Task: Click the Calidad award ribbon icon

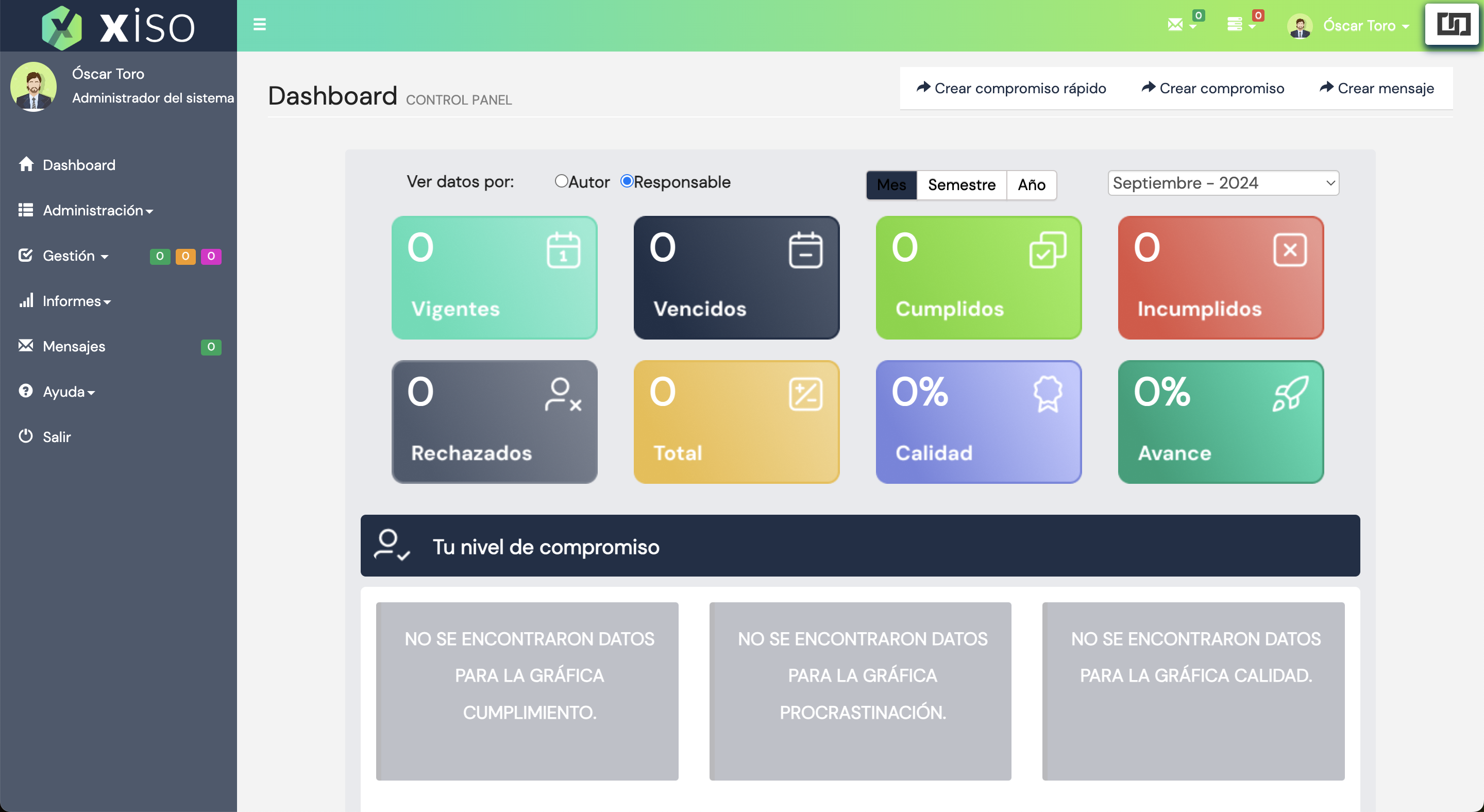Action: coord(1048,394)
